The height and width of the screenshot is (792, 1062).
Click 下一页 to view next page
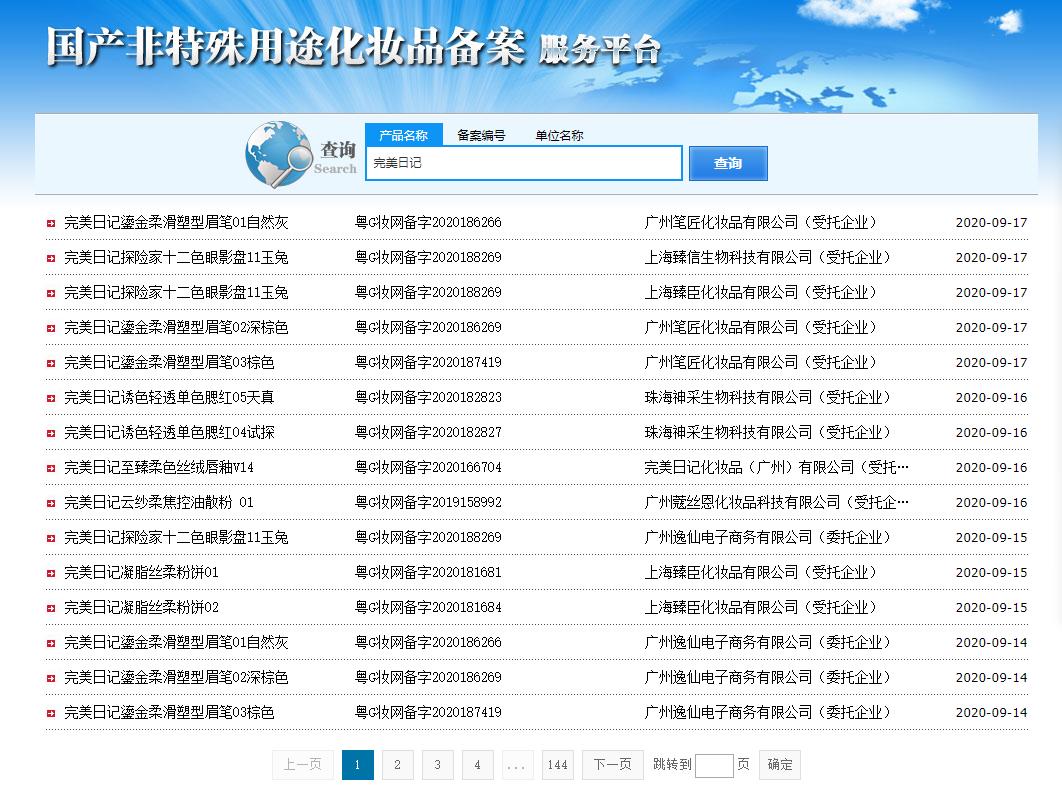612,765
